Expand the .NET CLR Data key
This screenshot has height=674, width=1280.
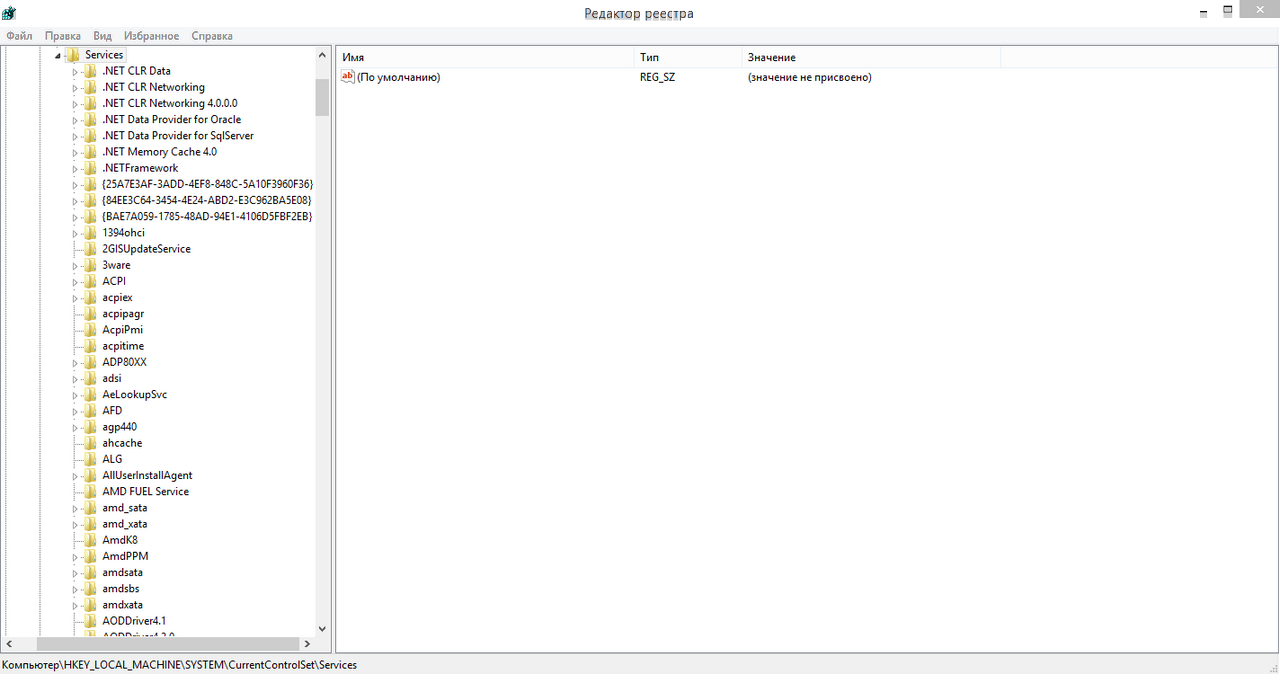[75, 72]
